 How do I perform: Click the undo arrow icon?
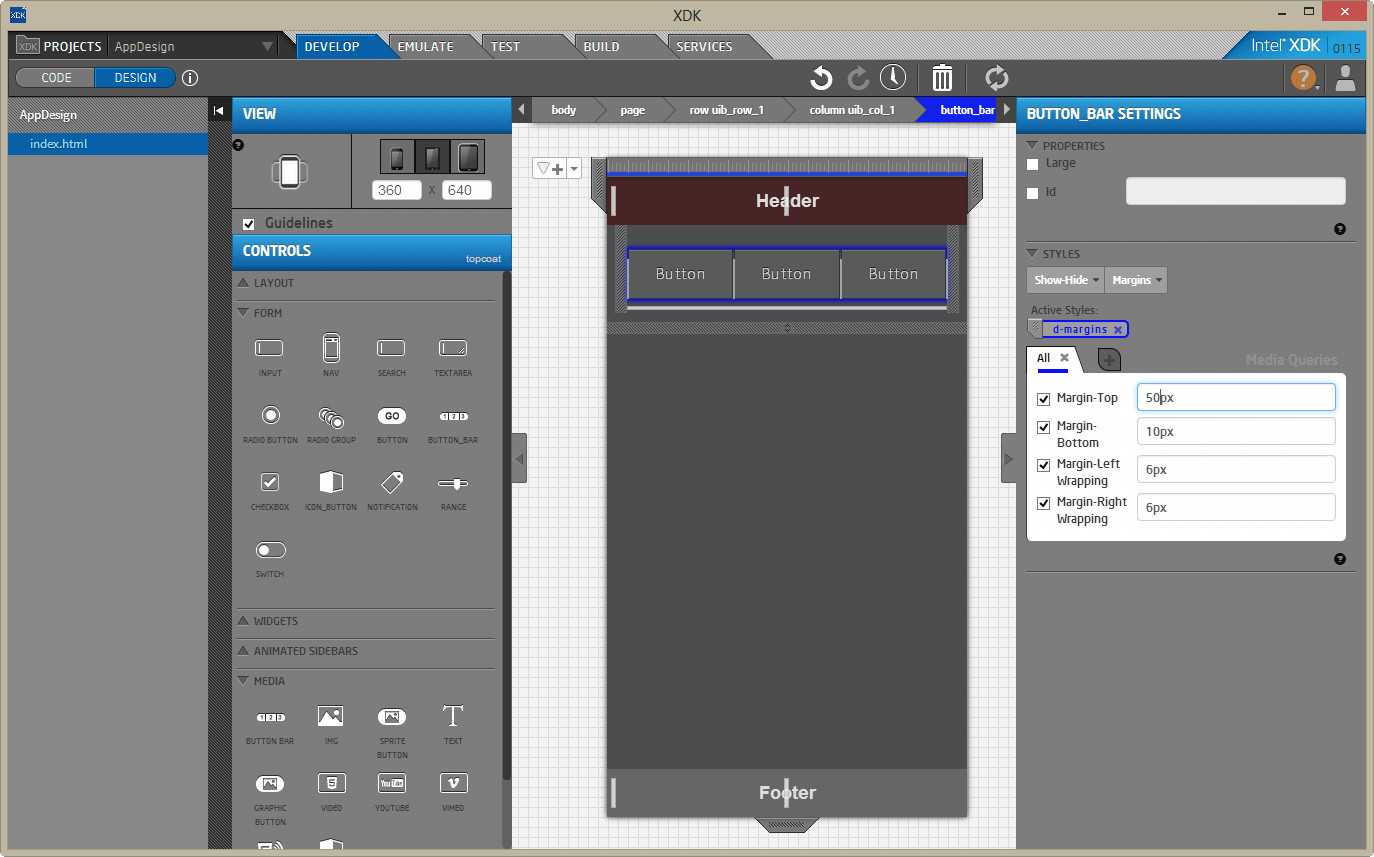tap(821, 78)
